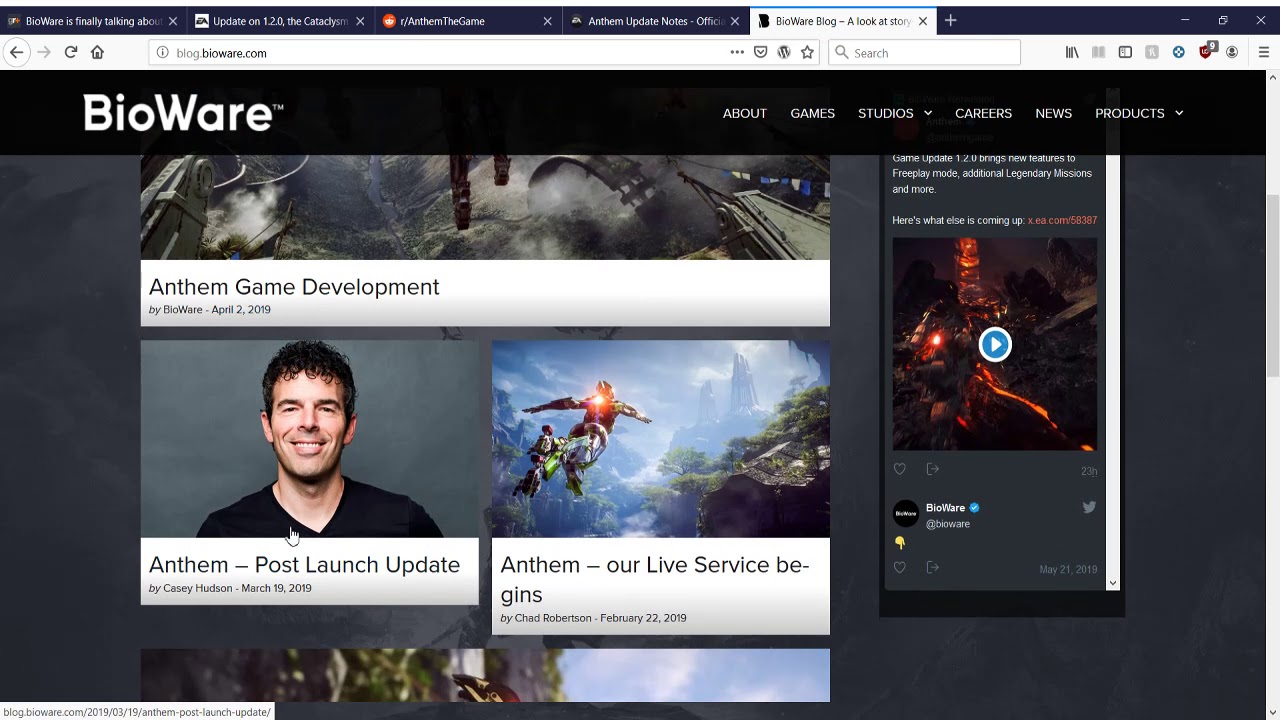Screen dimensions: 1280x720
Task: Close the r/AnthemTheGame tab
Action: click(547, 21)
